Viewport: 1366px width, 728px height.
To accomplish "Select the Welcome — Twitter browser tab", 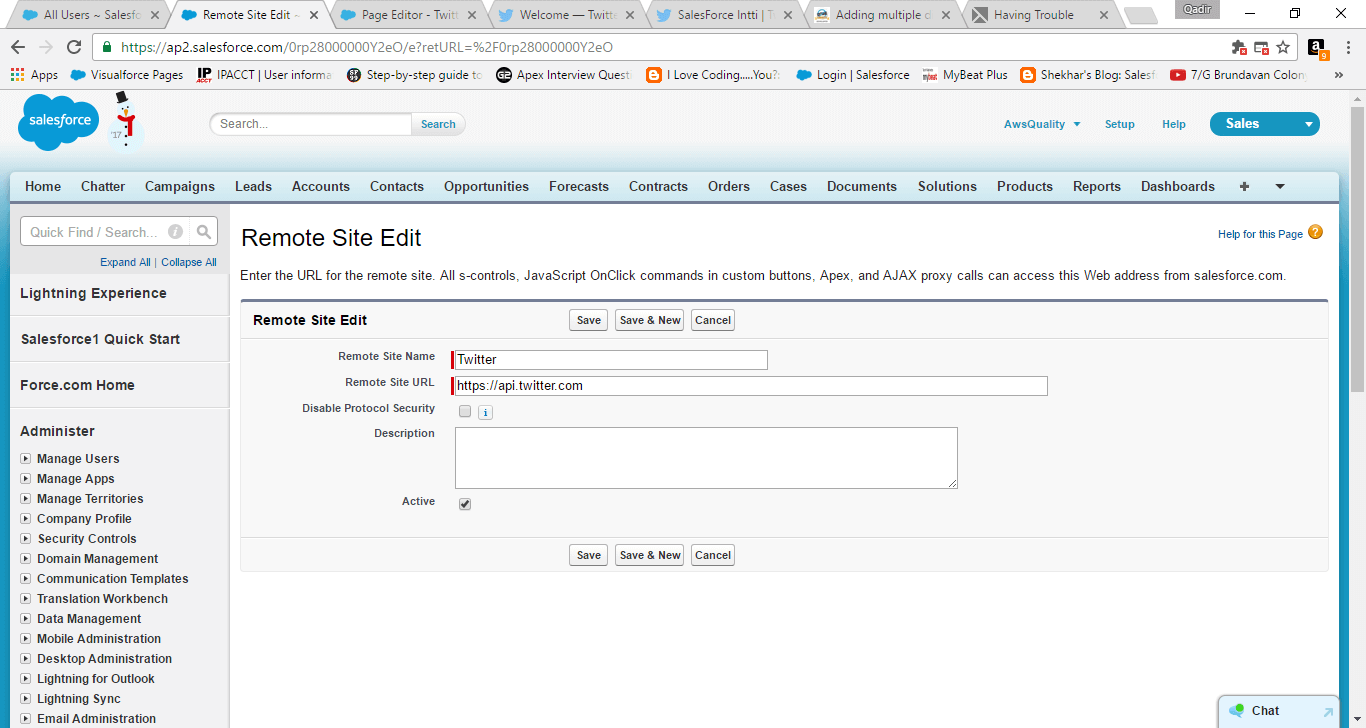I will click(560, 15).
